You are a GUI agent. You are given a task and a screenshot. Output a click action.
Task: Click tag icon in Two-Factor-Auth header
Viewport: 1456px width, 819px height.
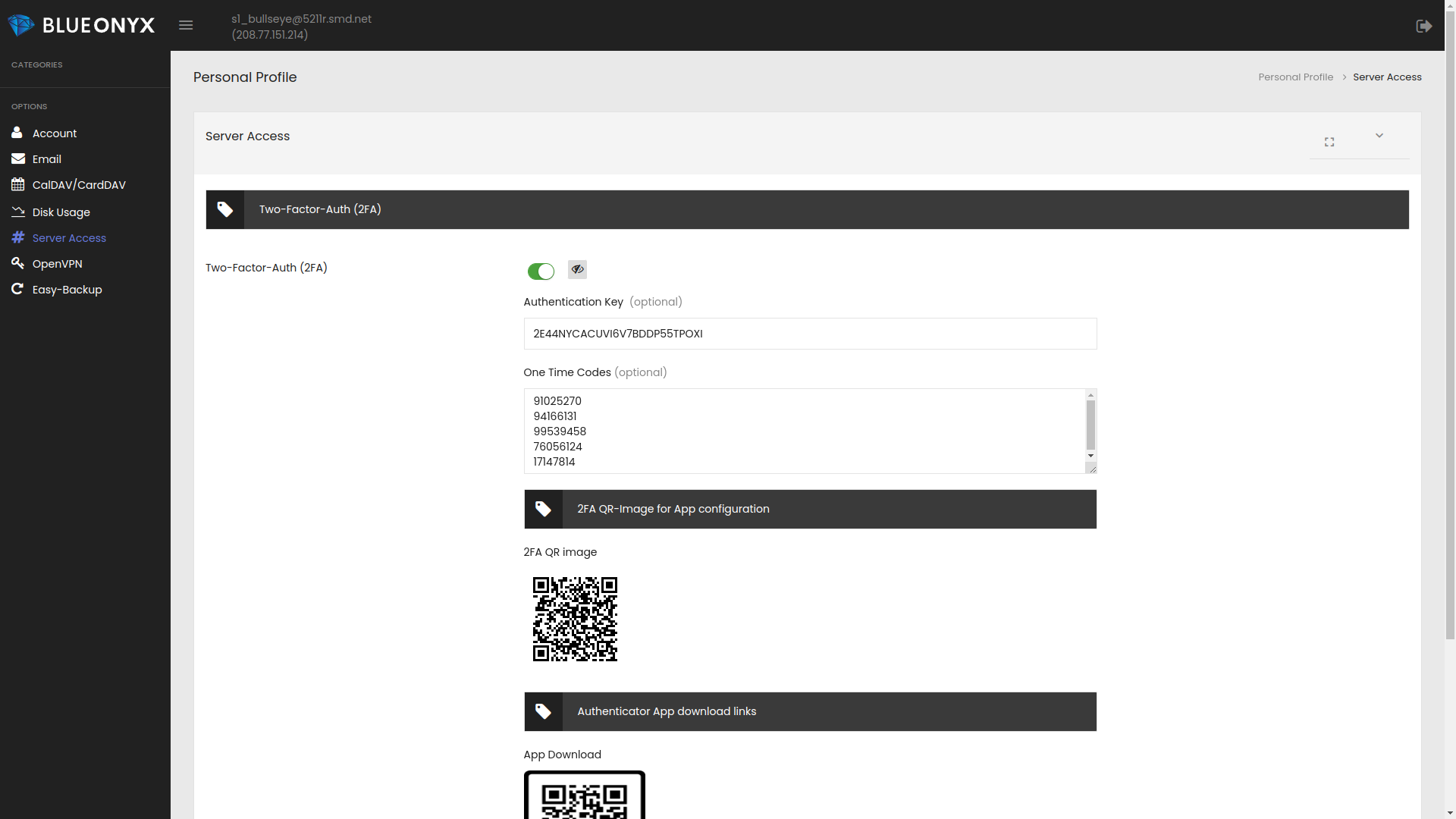click(225, 209)
